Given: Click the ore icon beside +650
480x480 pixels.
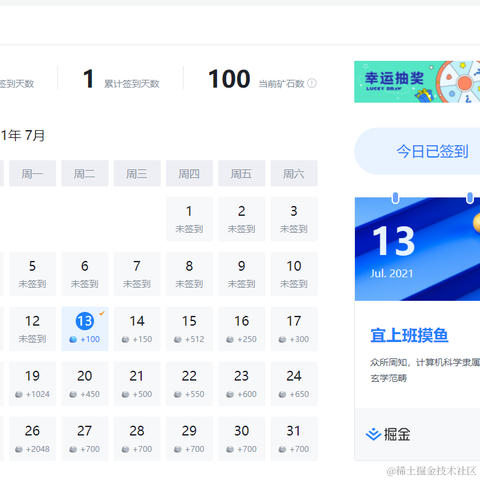Looking at the screenshot, I should (282, 394).
